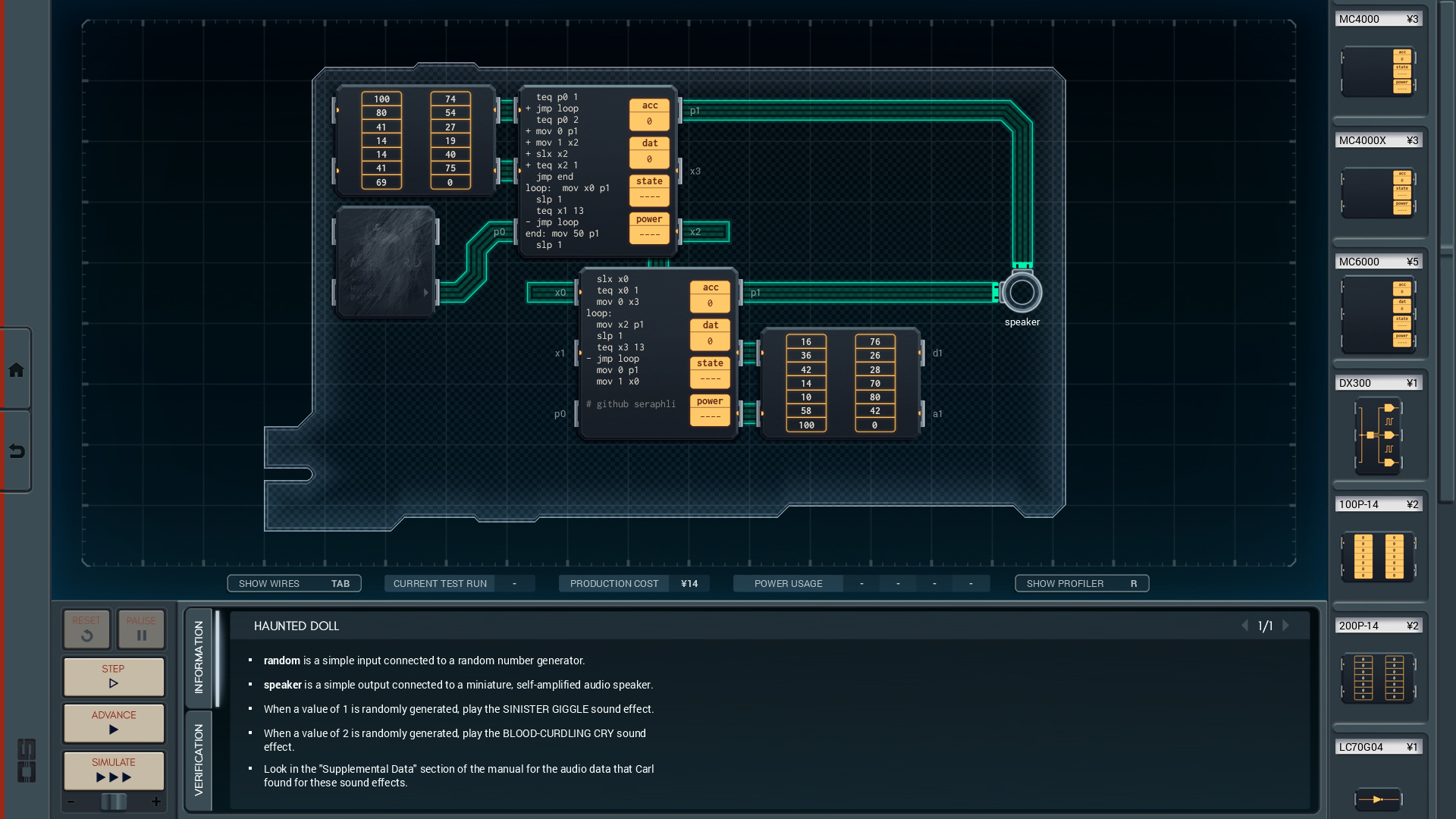Open the Information tab
The height and width of the screenshot is (819, 1456).
pos(199,657)
